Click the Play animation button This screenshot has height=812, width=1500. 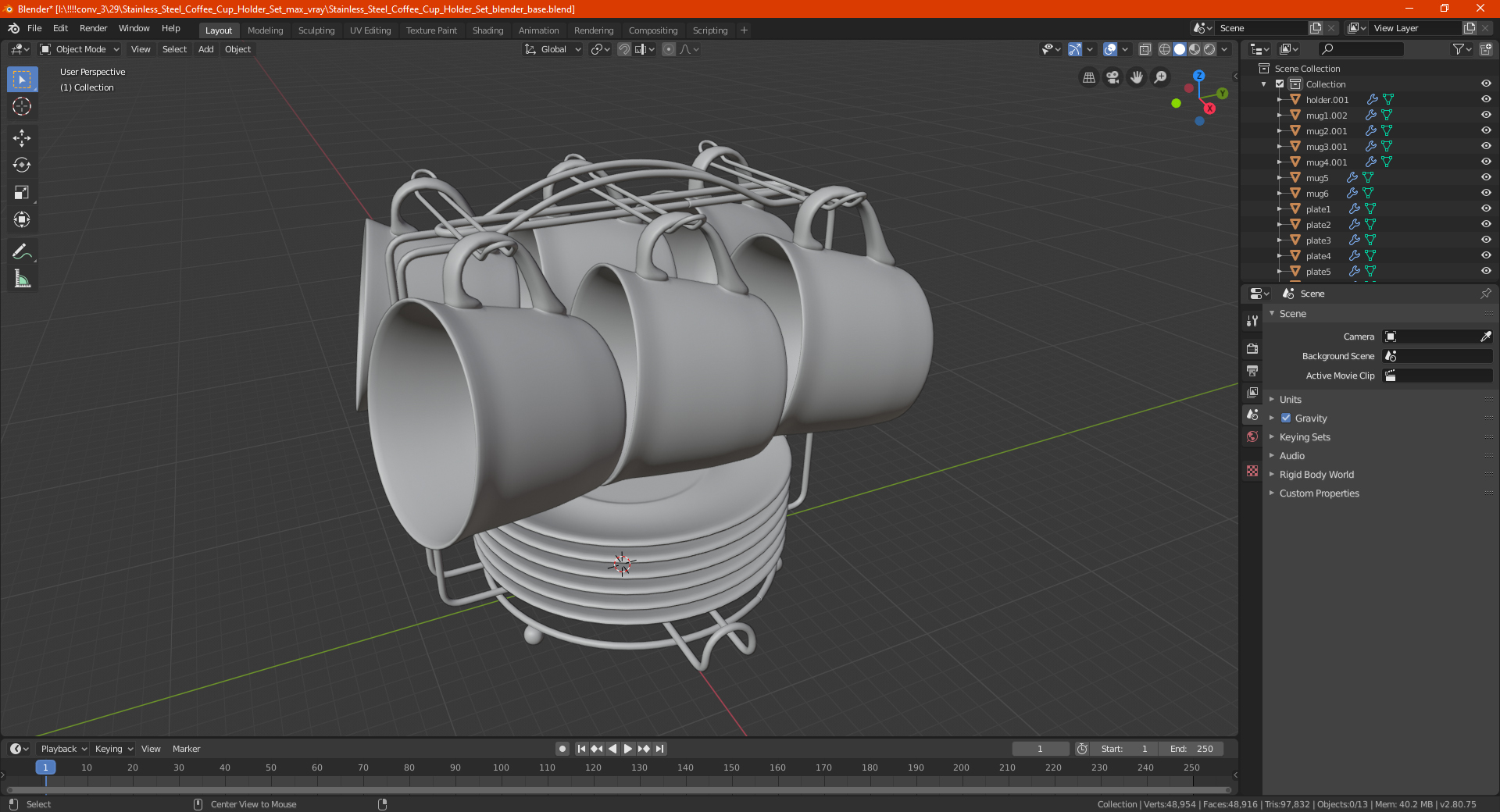[628, 749]
